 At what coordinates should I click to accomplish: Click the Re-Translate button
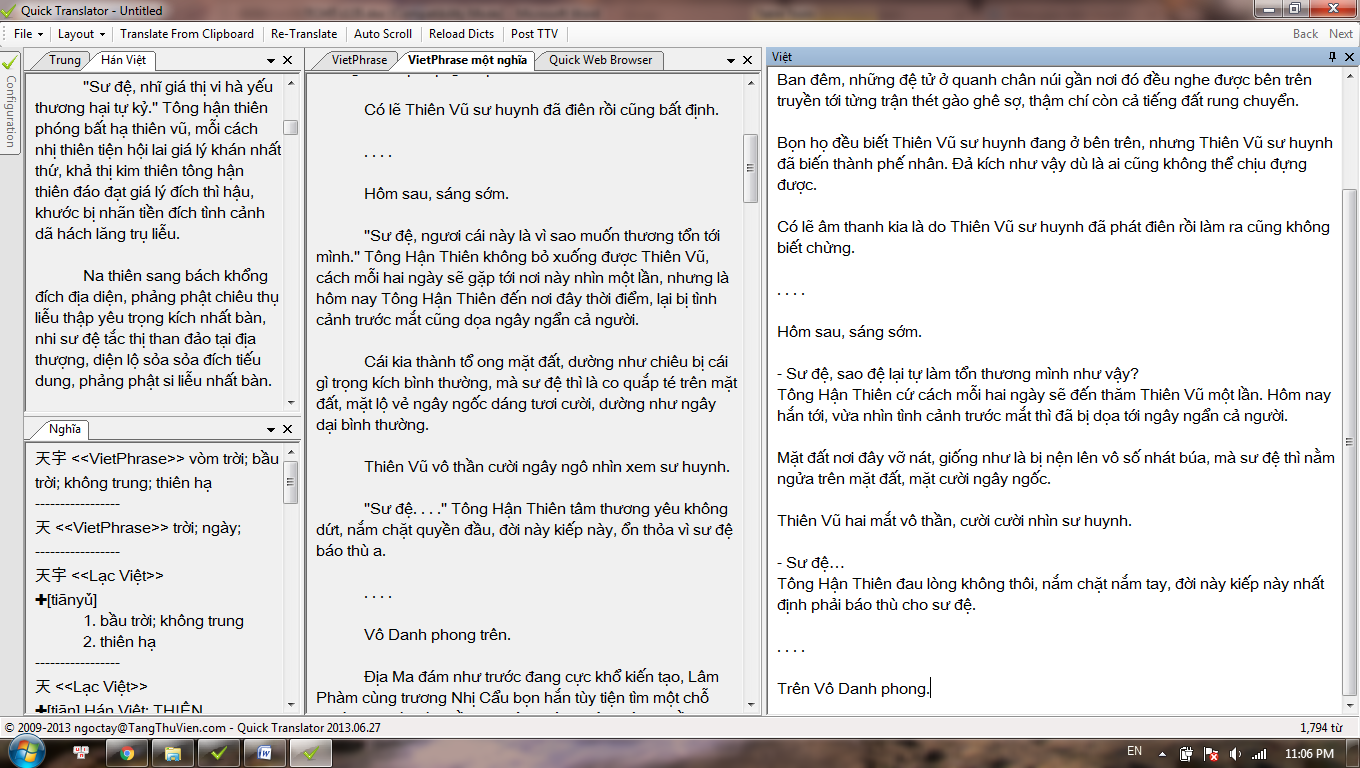point(304,34)
